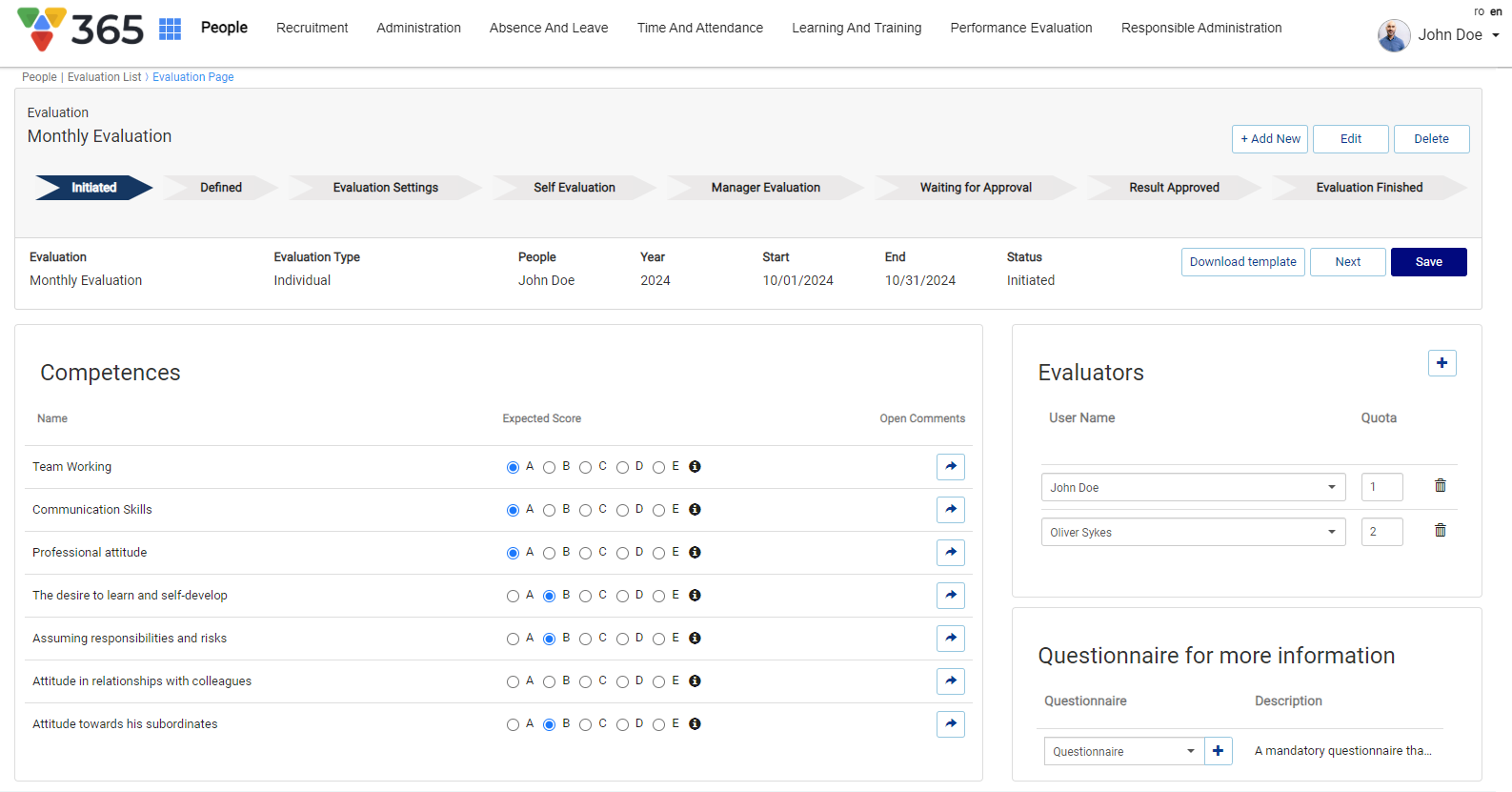
Task: Delete the John Doe evaluator row
Action: (1440, 486)
